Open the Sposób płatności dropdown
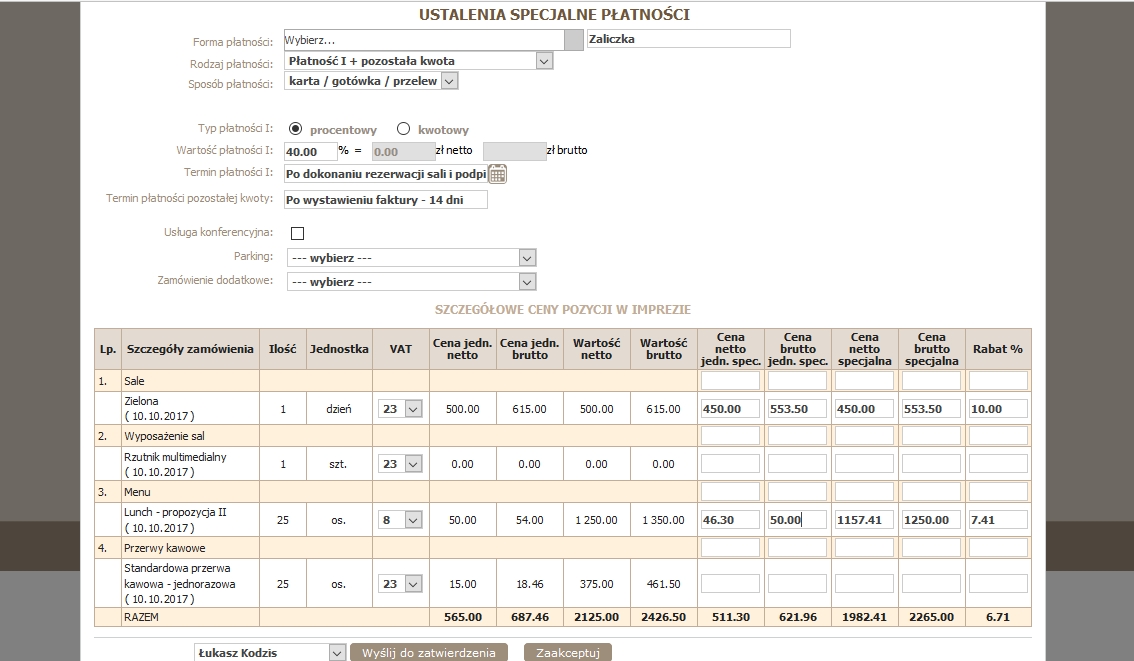This screenshot has height=661, width=1134. coord(371,82)
